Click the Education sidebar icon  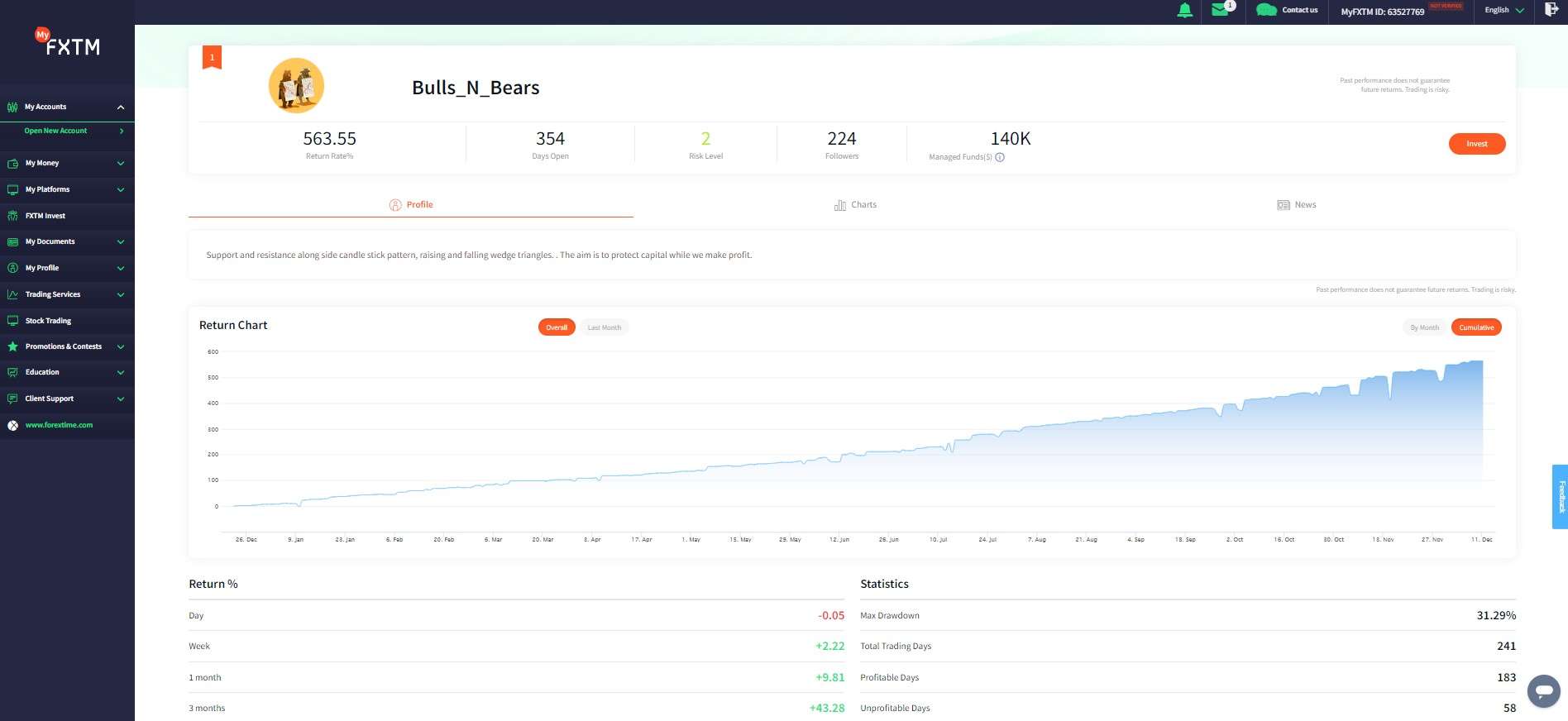[x=12, y=373]
